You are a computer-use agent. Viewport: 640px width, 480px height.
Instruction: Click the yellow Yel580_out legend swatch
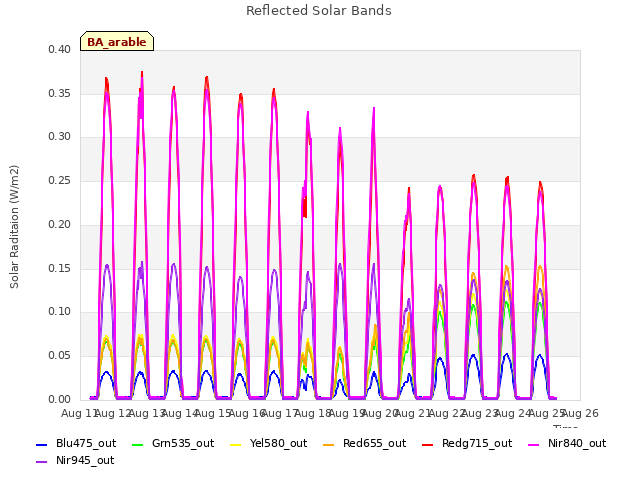pos(236,444)
